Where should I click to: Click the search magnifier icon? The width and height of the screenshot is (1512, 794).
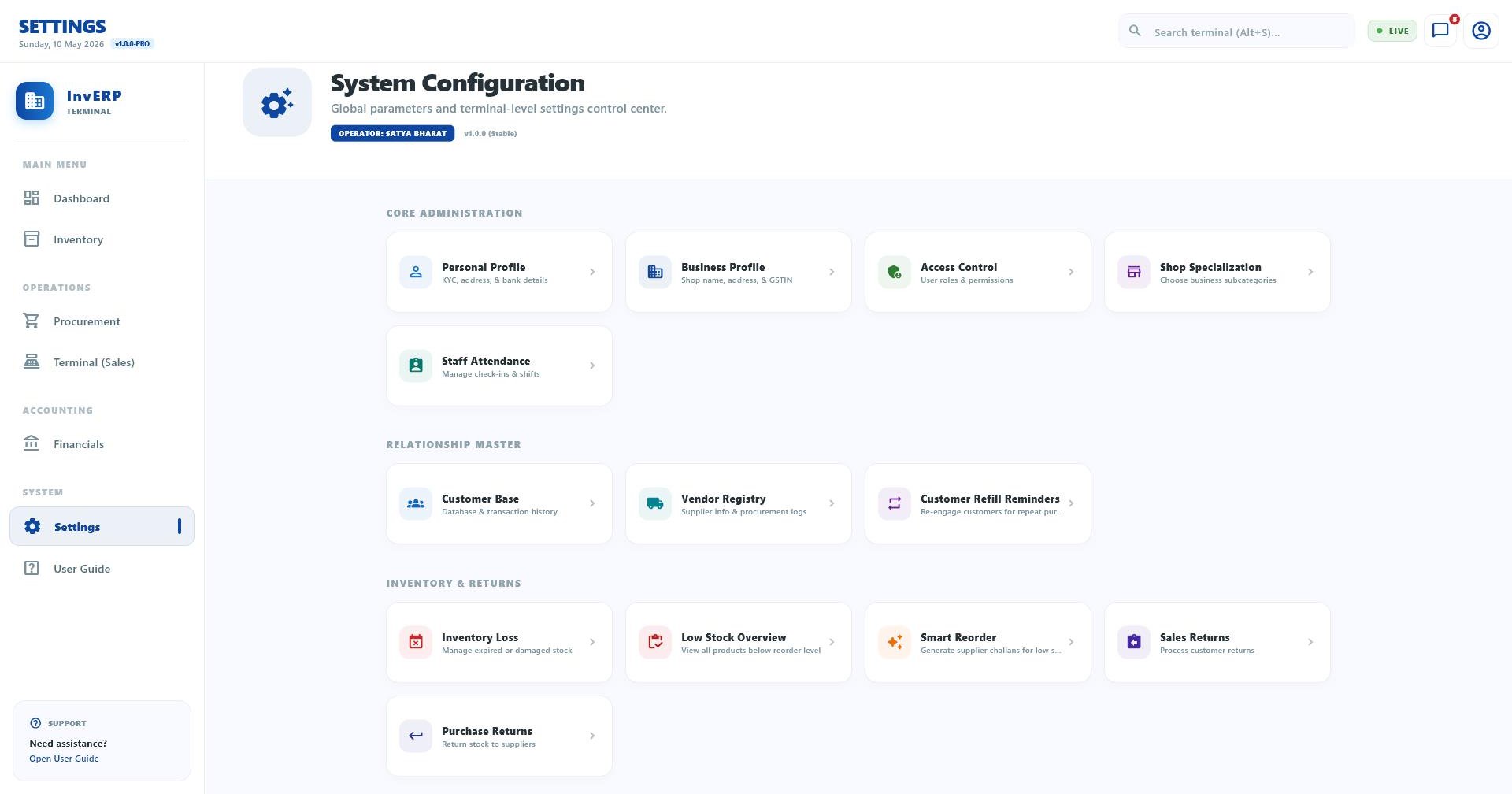tap(1135, 31)
